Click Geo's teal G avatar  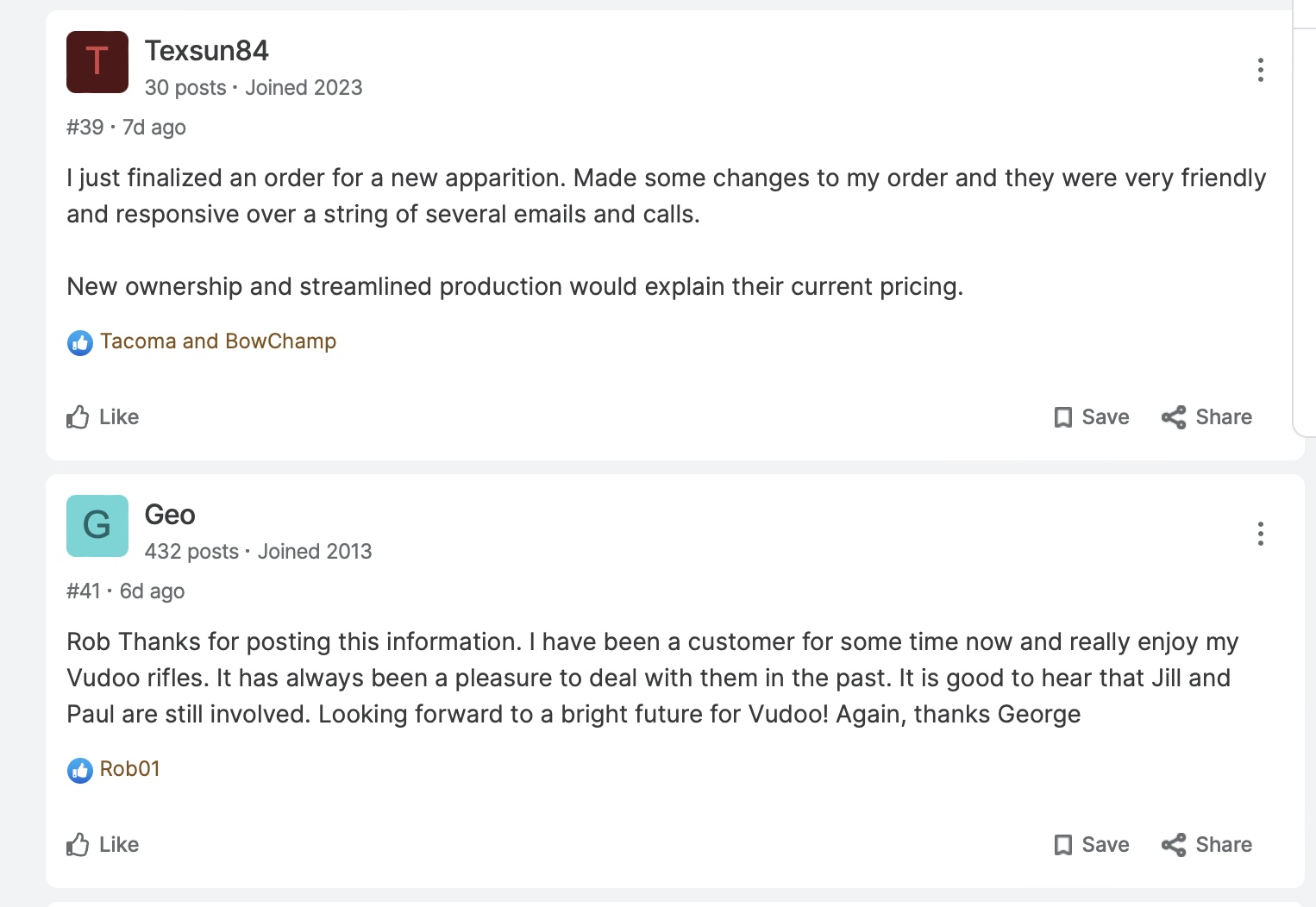(97, 526)
